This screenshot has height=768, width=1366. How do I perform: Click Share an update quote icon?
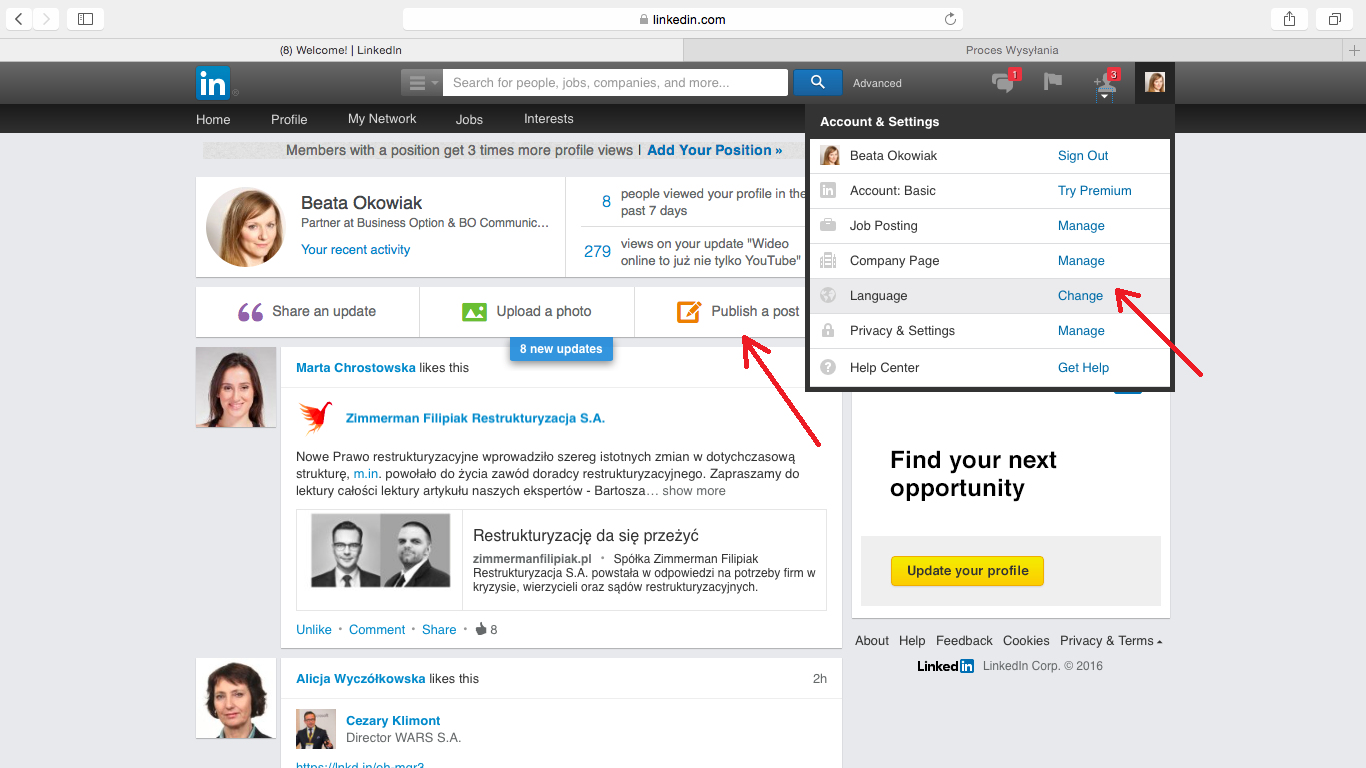(250, 312)
